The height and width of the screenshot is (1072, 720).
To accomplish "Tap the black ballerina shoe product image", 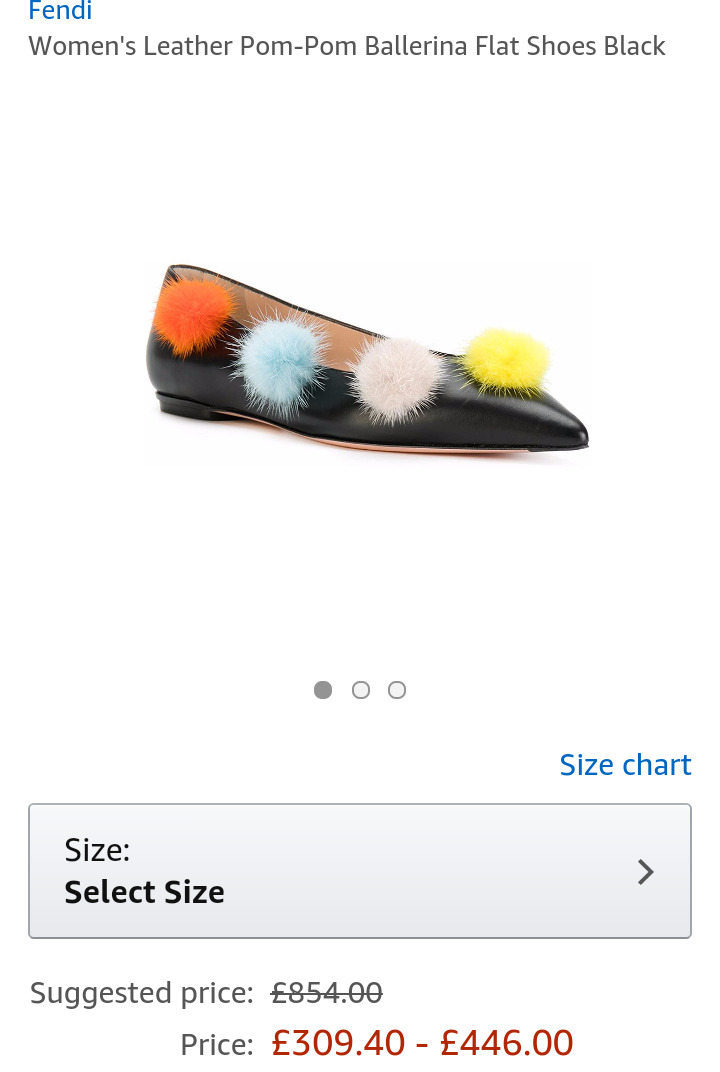I will [x=366, y=362].
